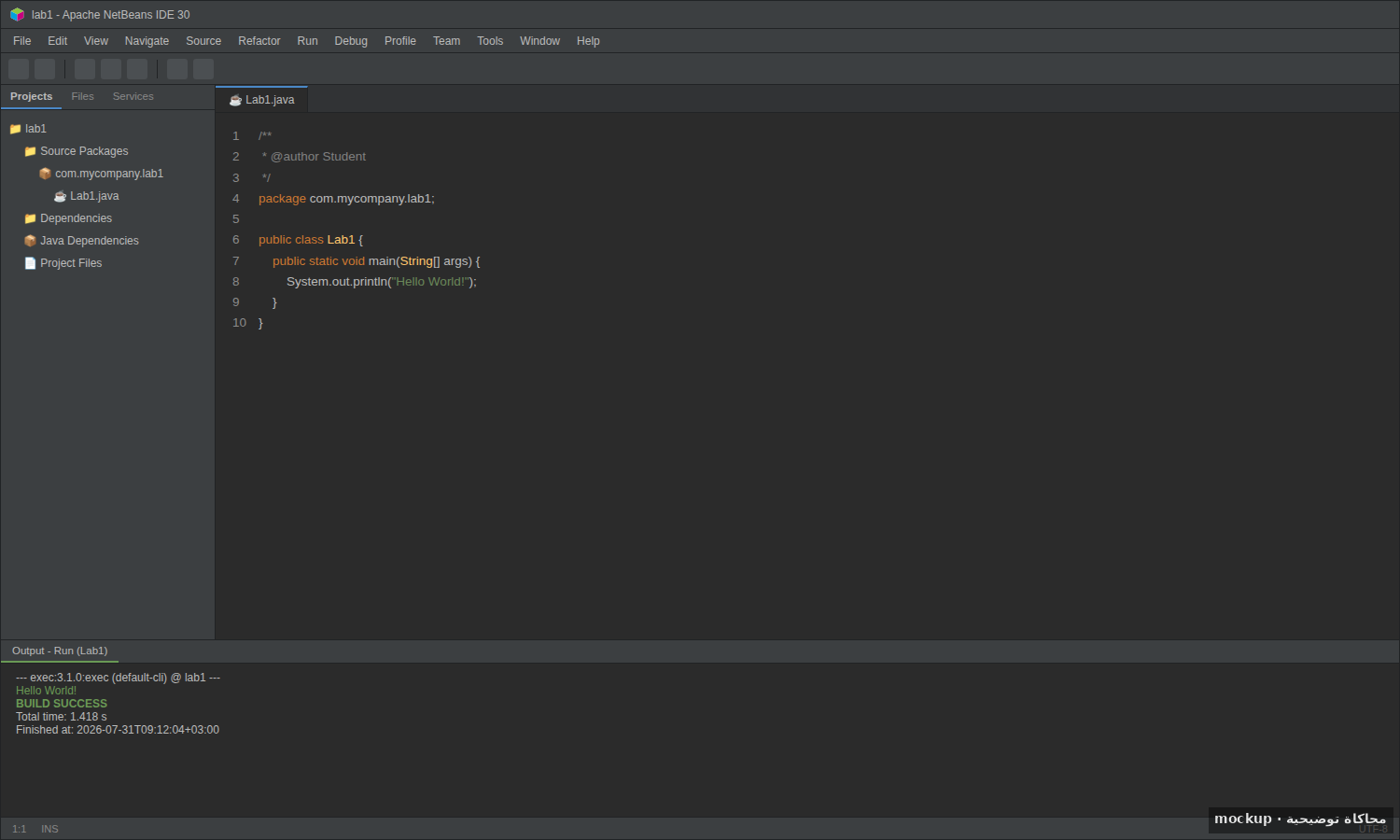Open the Profile menu

[x=400, y=41]
